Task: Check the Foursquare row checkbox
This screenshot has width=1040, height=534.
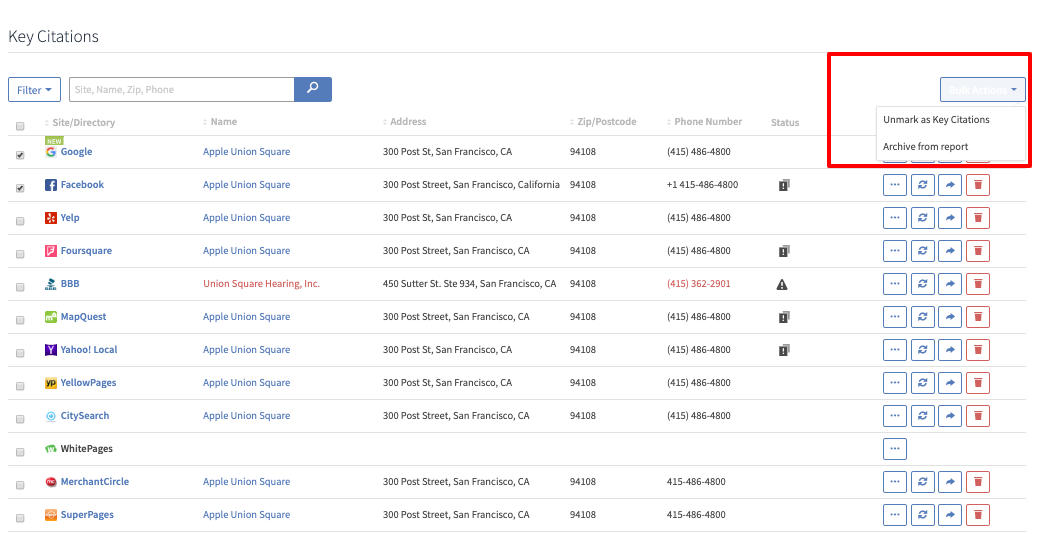Action: (20, 254)
